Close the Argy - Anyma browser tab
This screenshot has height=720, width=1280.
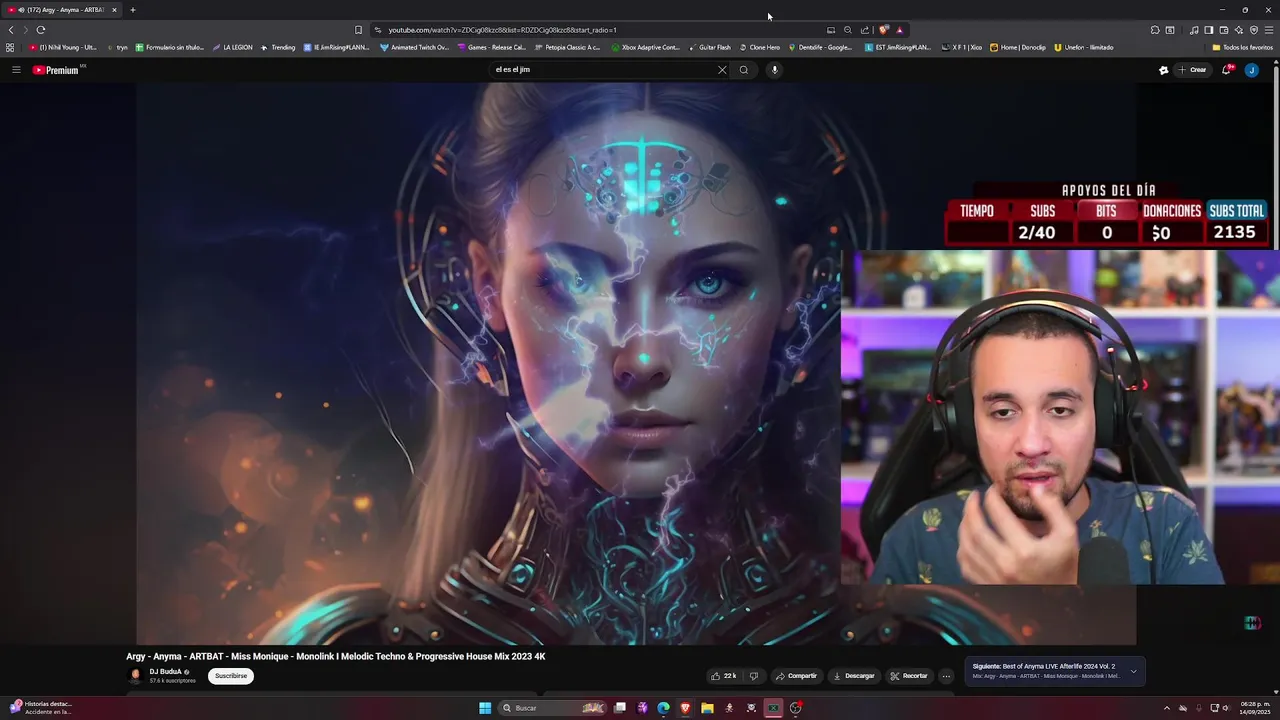click(x=114, y=10)
